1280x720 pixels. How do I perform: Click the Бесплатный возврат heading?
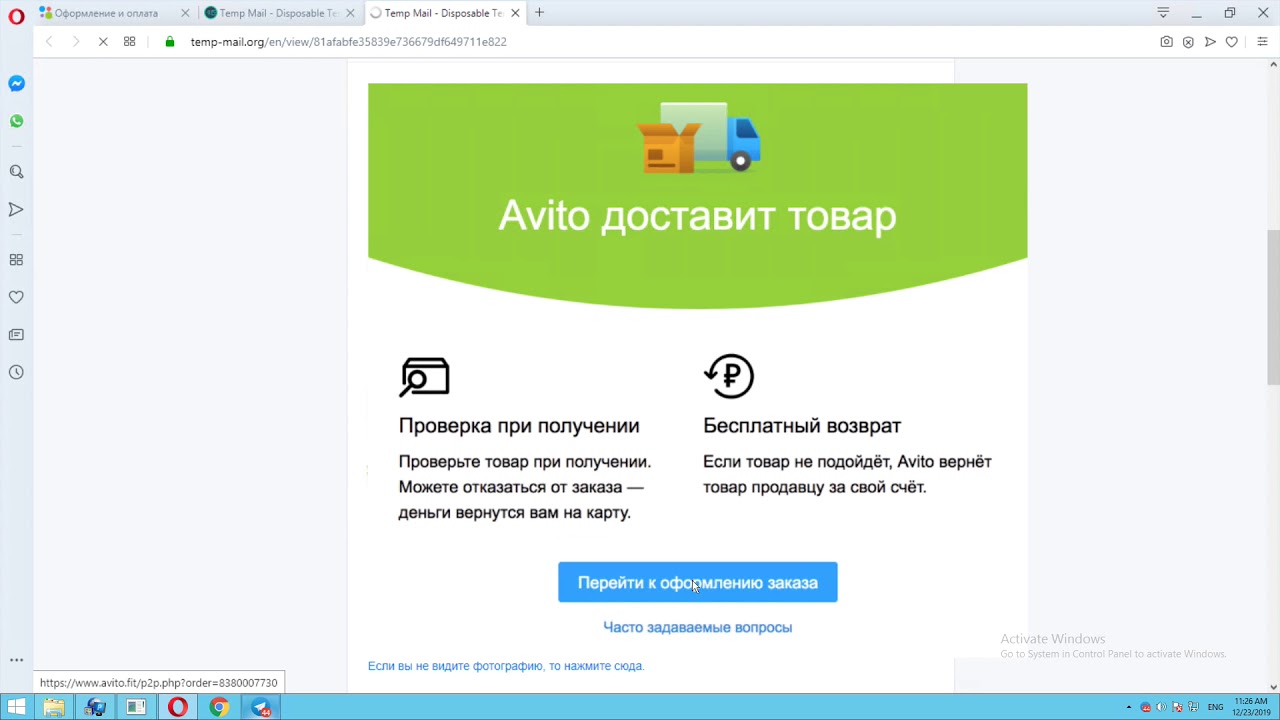point(802,426)
